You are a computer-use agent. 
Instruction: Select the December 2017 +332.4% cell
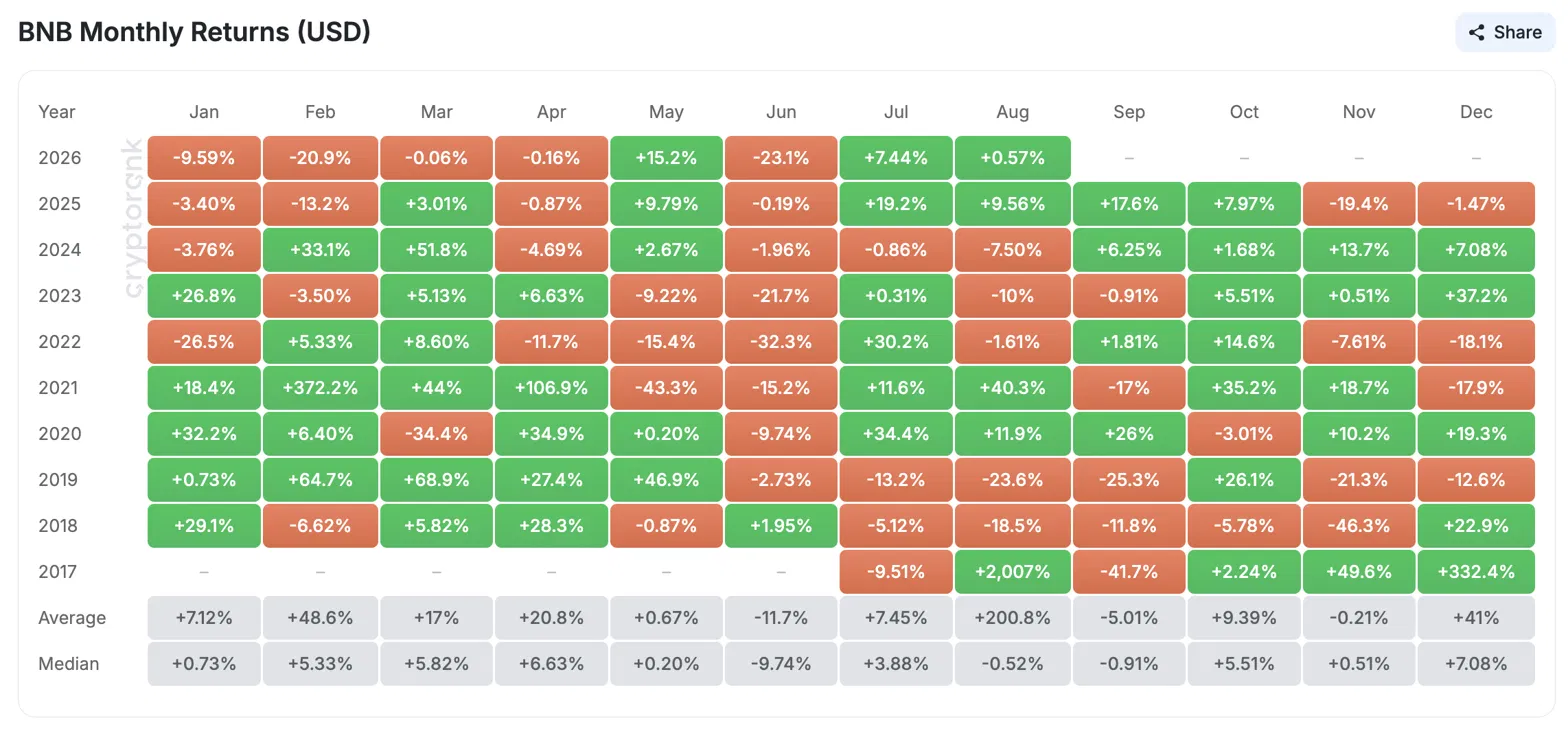1476,572
